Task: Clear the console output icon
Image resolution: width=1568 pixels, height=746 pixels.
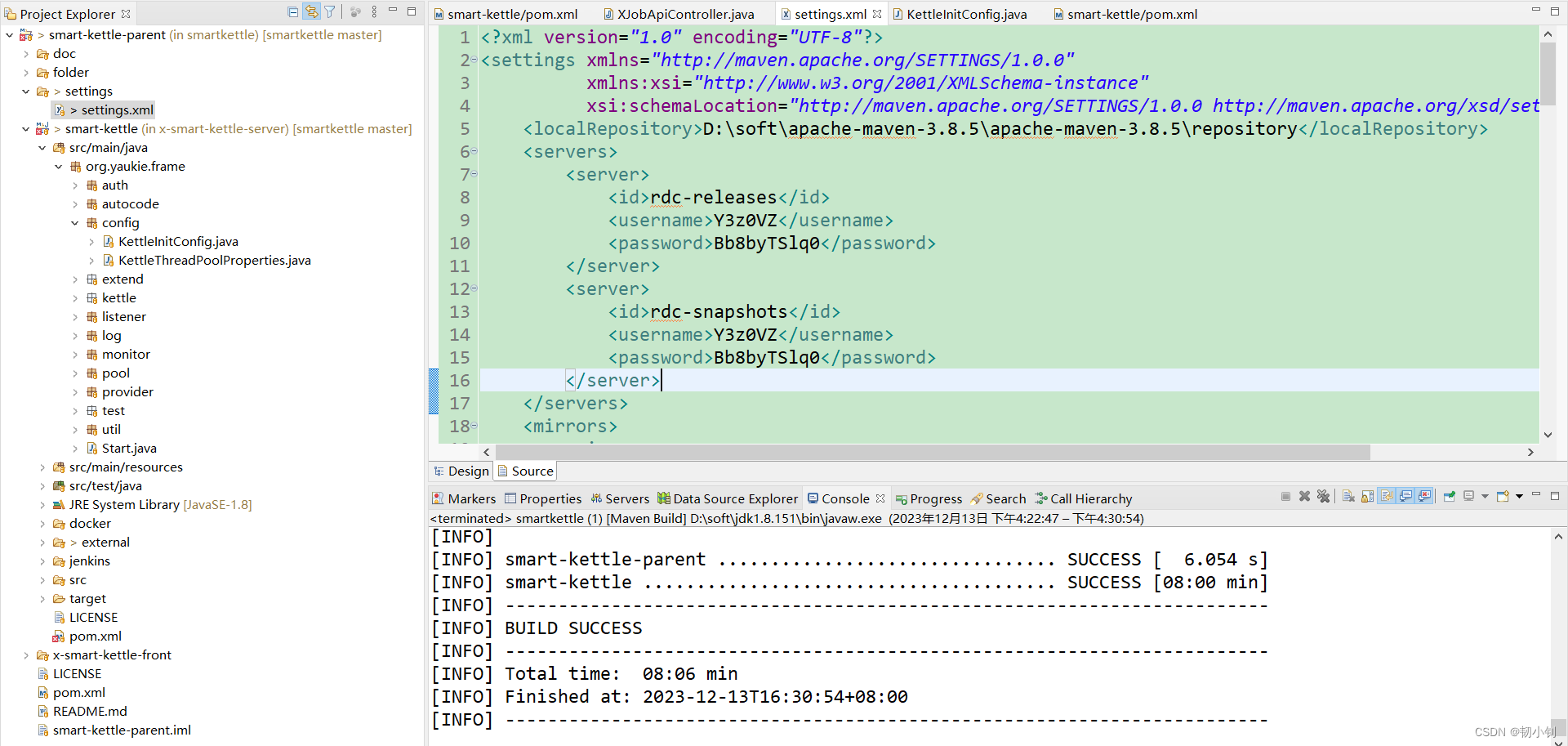Action: [x=1348, y=497]
